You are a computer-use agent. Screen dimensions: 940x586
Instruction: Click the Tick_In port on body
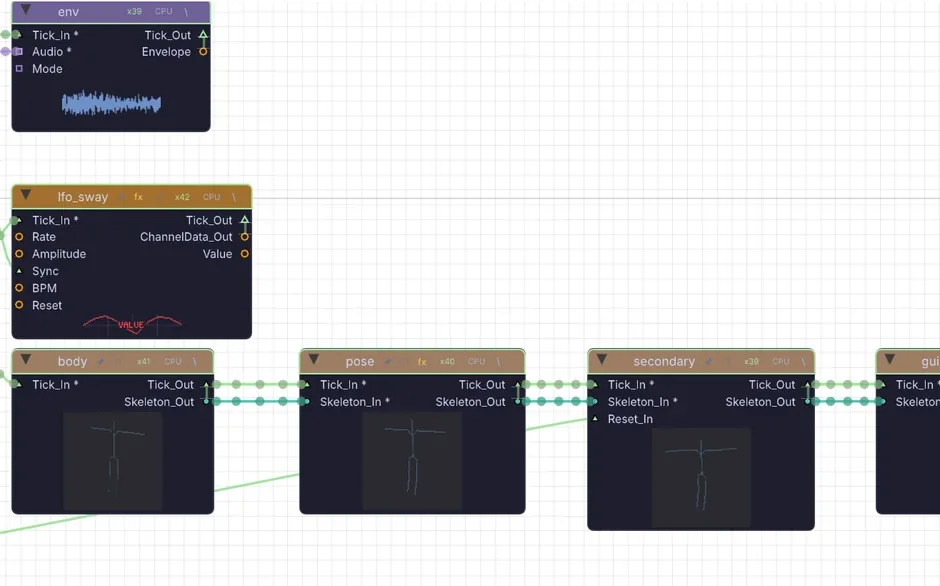tap(18, 384)
